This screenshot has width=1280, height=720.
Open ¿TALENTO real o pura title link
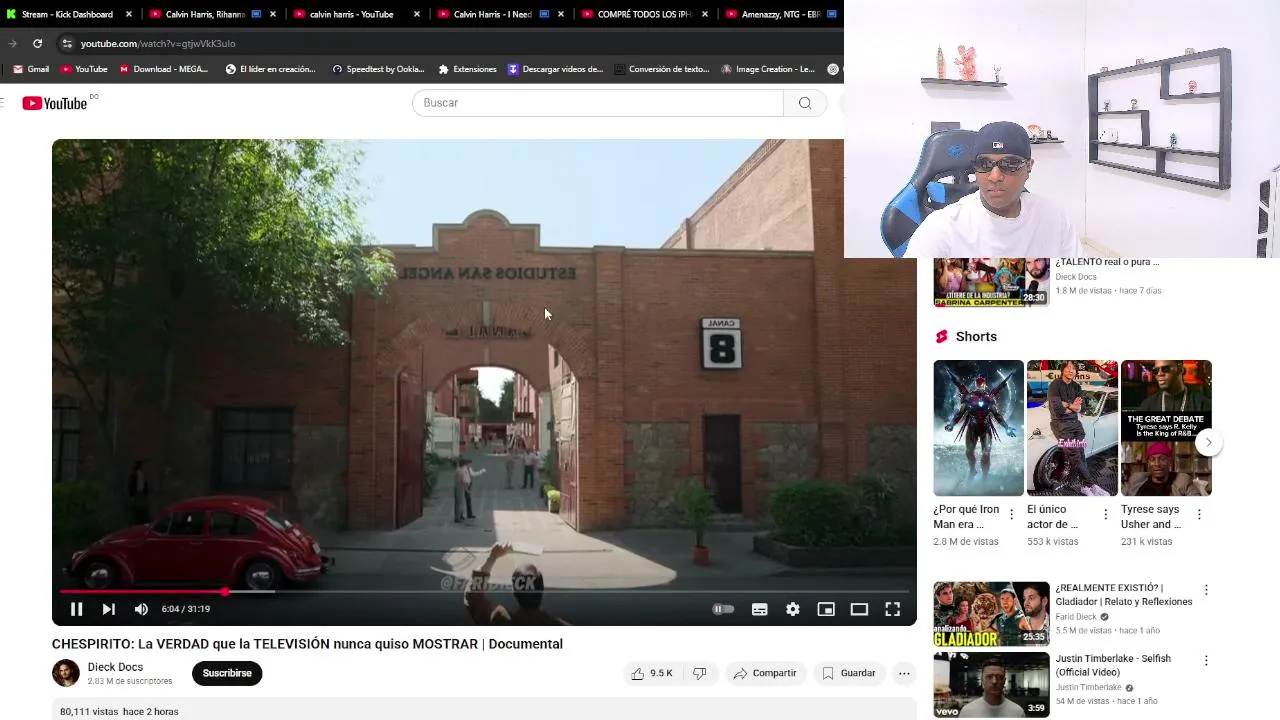click(x=1107, y=262)
